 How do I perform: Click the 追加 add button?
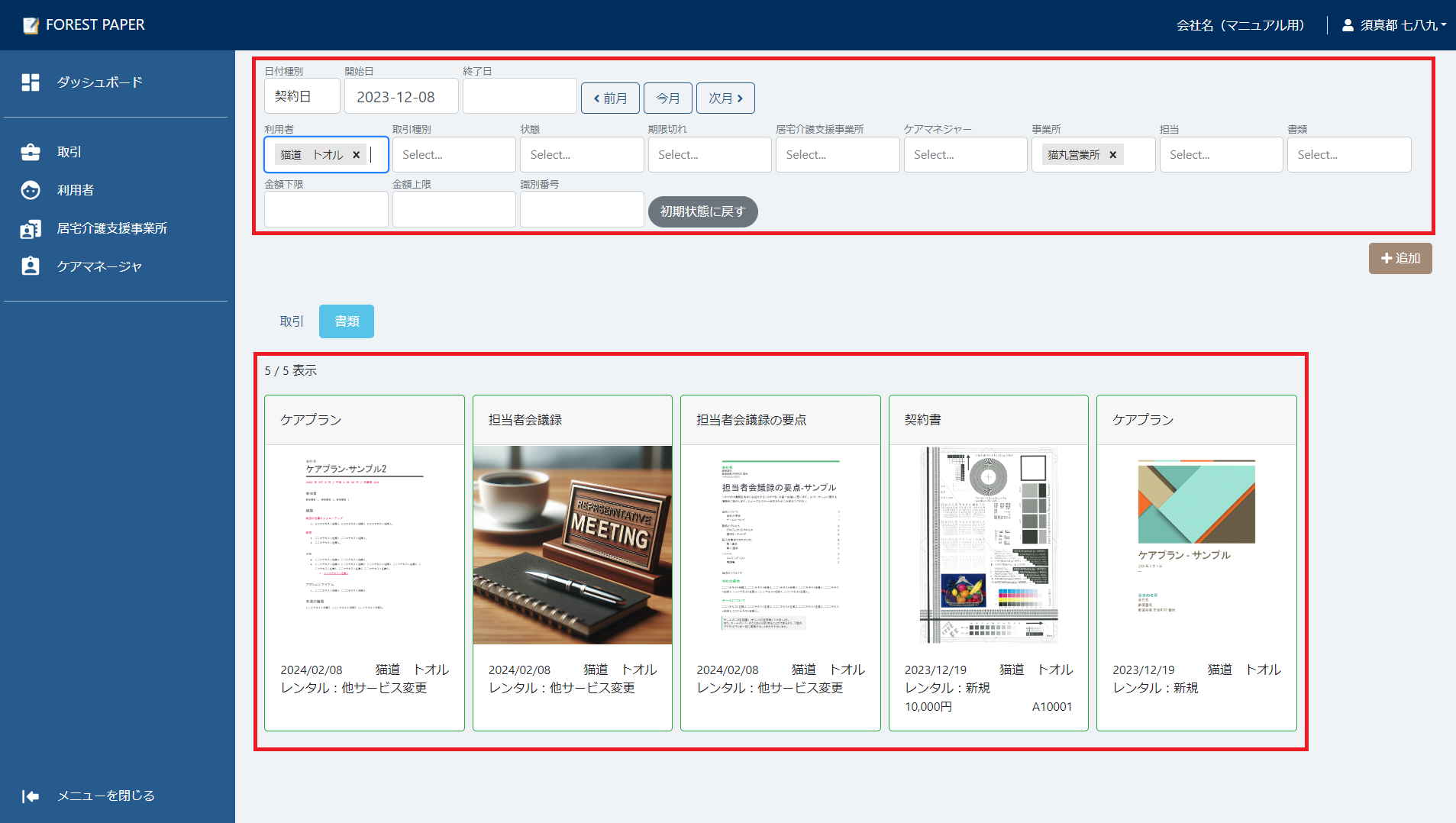coord(1400,259)
